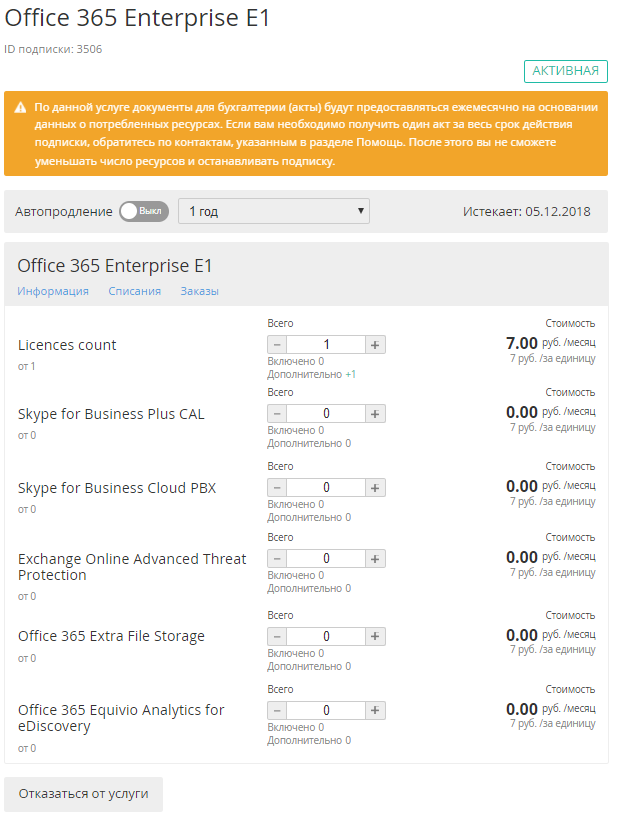Open the Информация tab
The width and height of the screenshot is (617, 814).
pos(53,291)
